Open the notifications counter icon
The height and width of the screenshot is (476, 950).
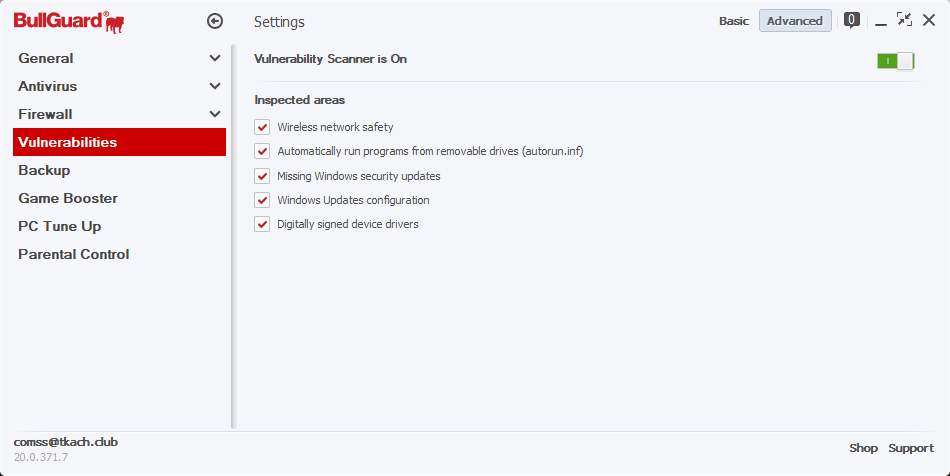coord(852,19)
